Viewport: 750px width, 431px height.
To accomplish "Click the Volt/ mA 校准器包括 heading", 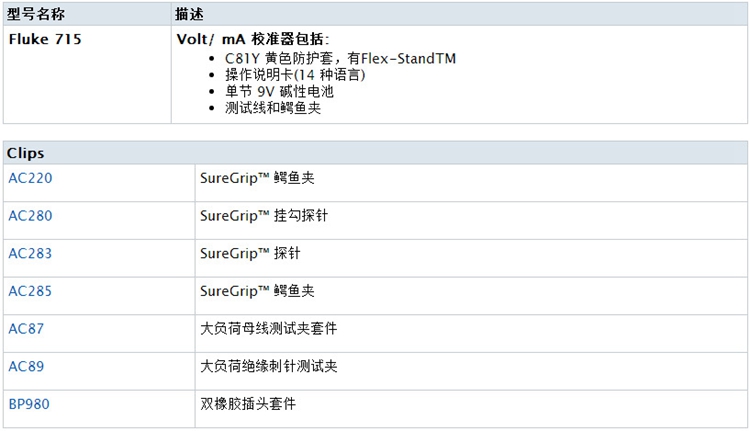I will coord(253,39).
